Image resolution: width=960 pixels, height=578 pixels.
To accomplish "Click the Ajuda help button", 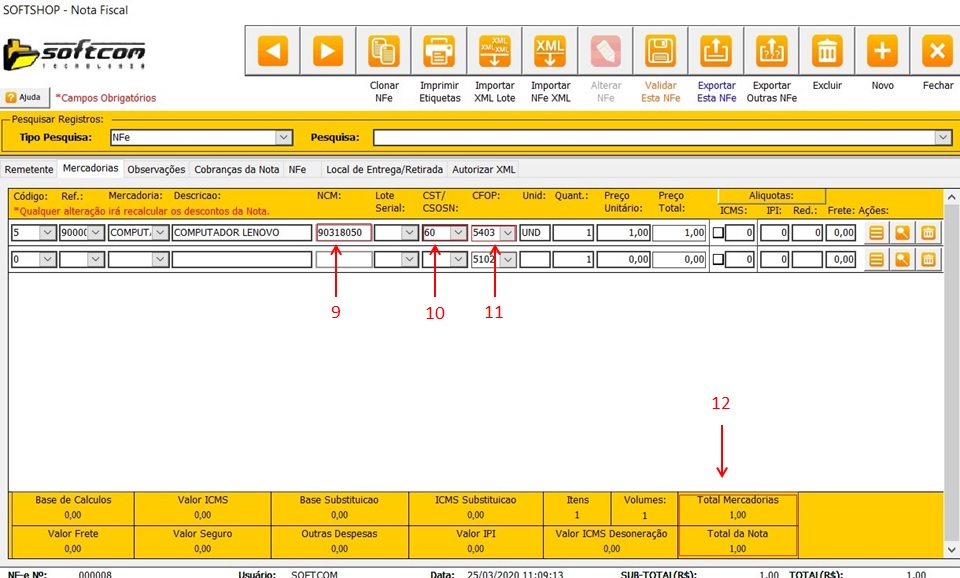I will pyautogui.click(x=24, y=98).
